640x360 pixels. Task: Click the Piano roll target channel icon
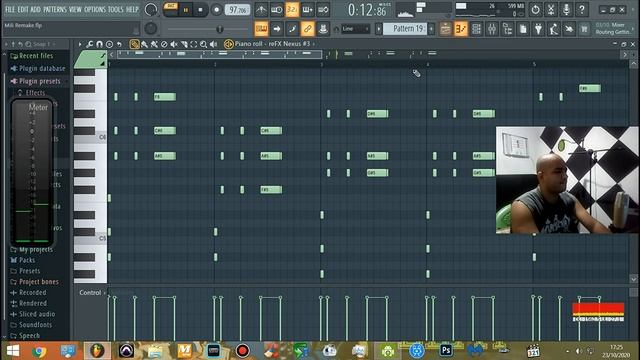(x=229, y=44)
